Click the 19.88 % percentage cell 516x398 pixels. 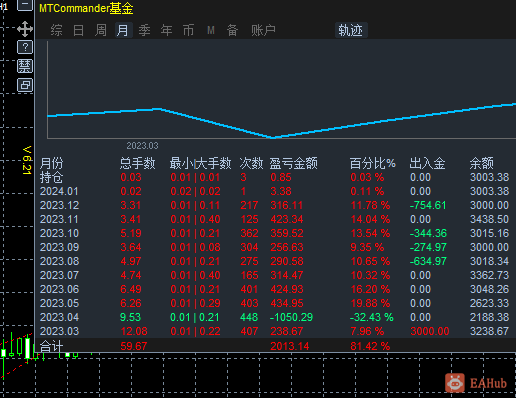[x=370, y=303]
